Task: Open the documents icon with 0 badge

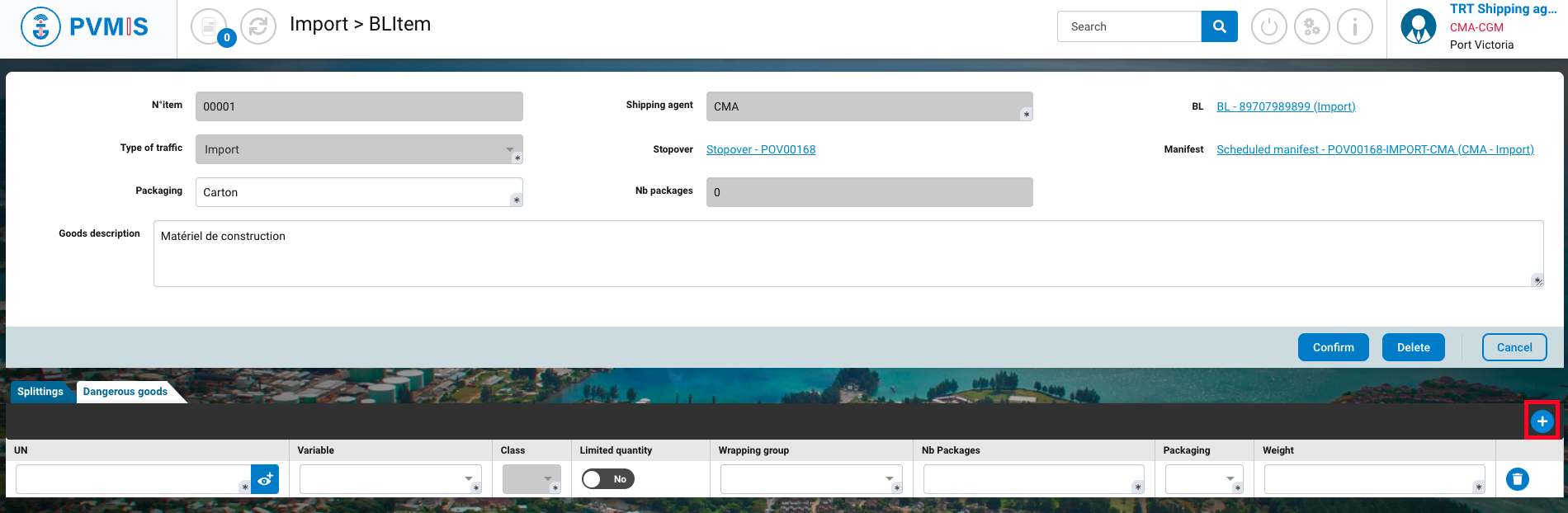Action: click(x=209, y=26)
